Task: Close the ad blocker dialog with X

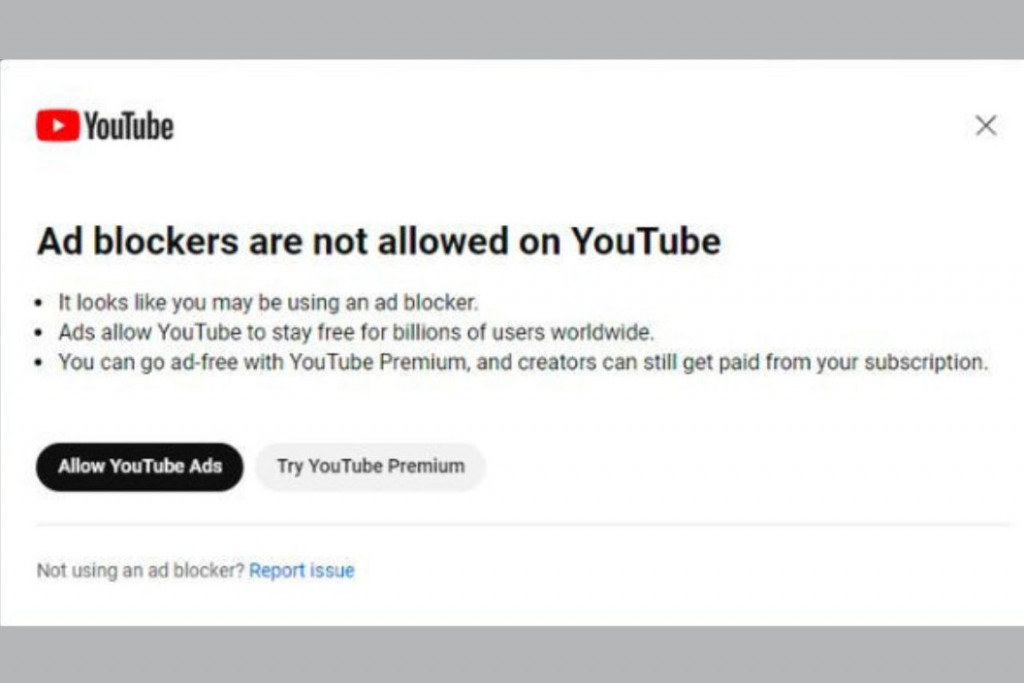Action: click(986, 125)
